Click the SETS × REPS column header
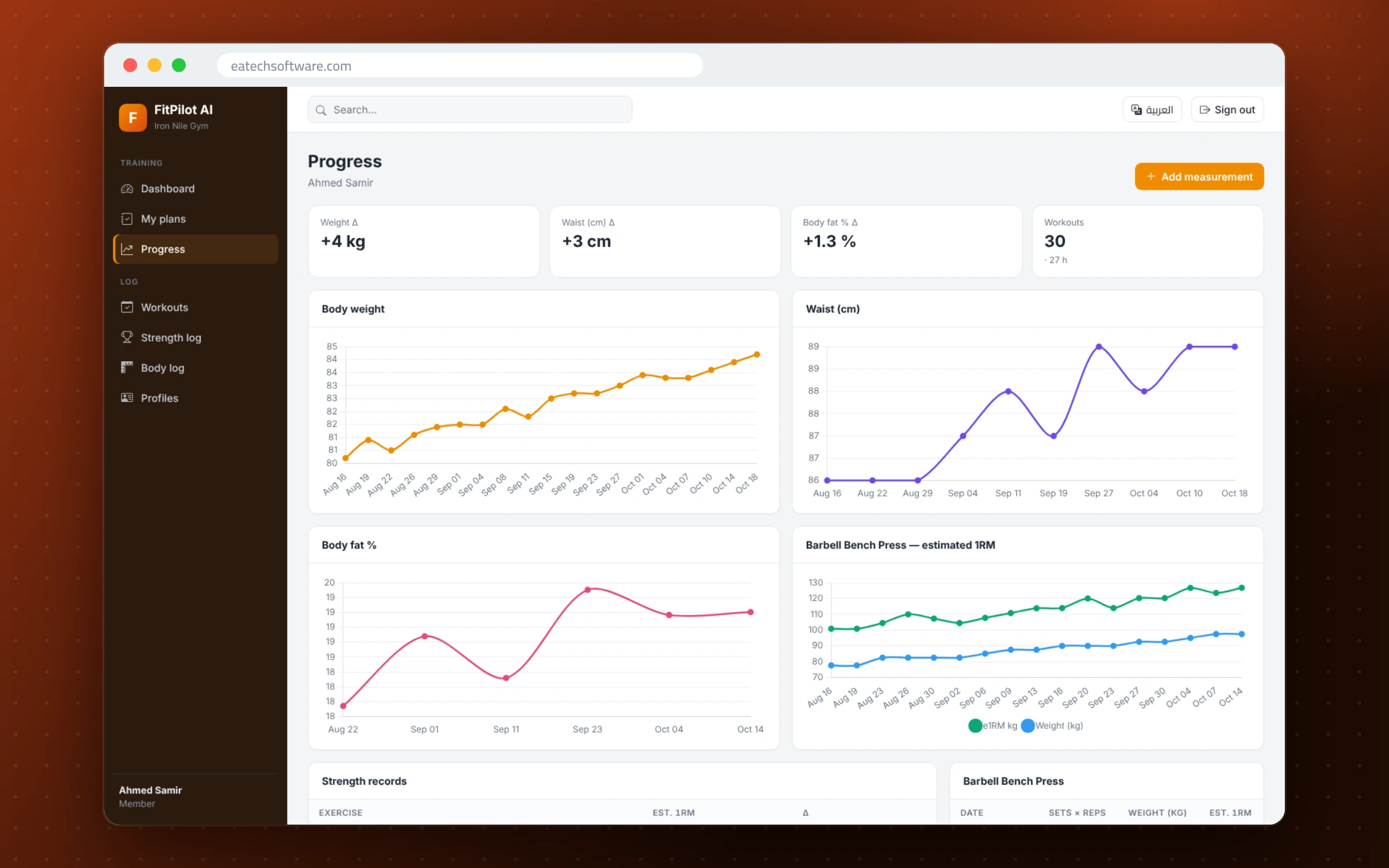Screen dimensions: 1389x868 1077,812
